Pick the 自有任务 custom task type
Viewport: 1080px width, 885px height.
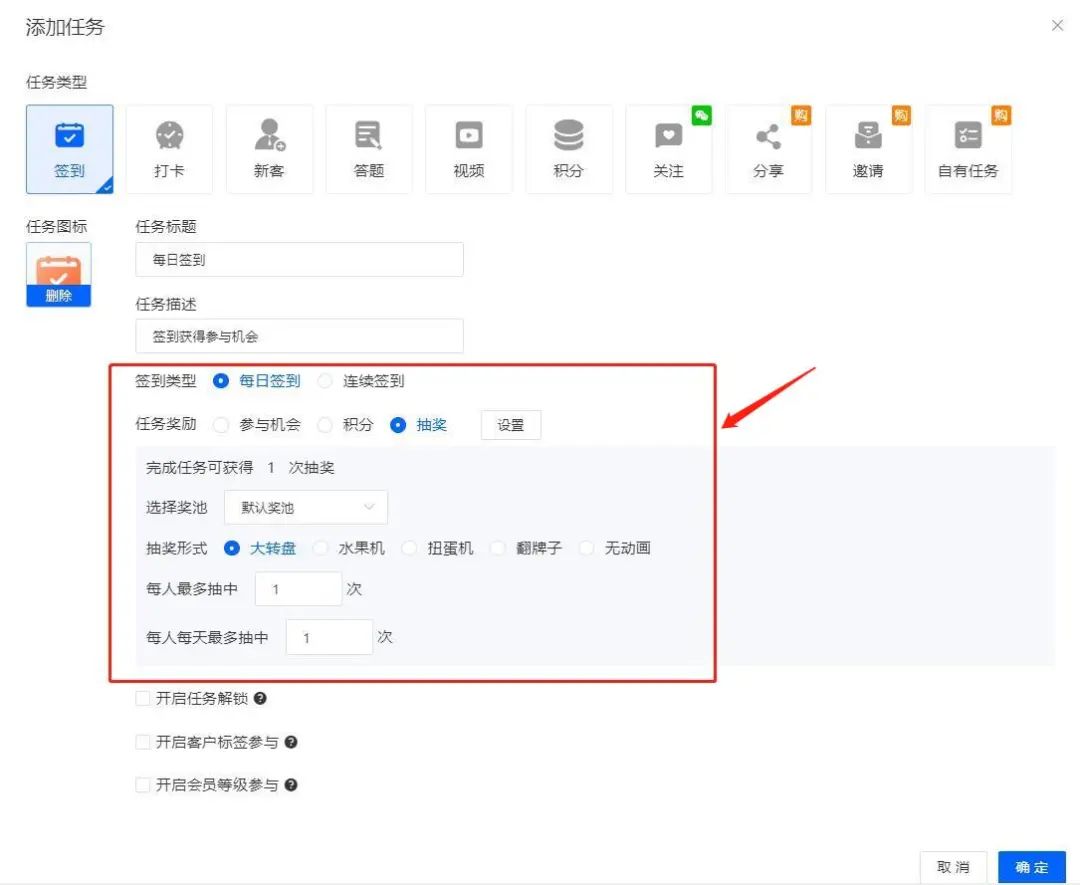click(x=968, y=149)
